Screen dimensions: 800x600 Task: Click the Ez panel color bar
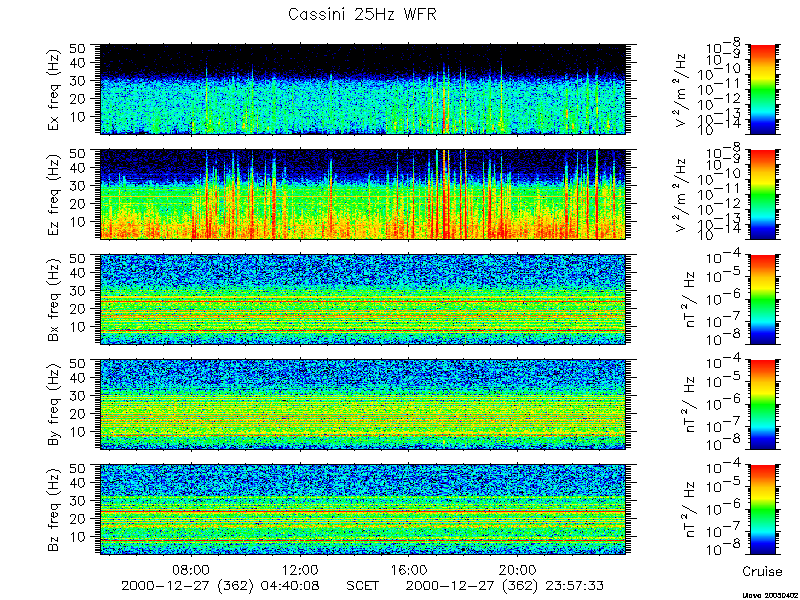763,194
